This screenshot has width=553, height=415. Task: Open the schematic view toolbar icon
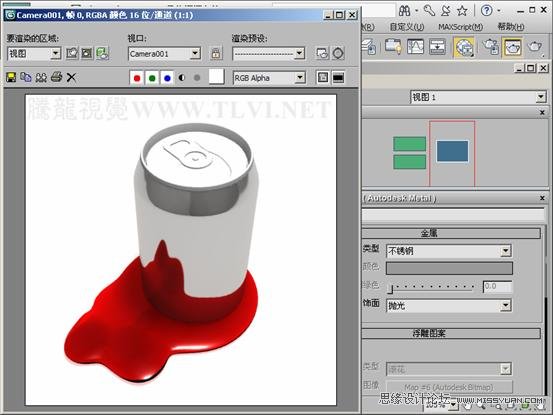pos(437,47)
